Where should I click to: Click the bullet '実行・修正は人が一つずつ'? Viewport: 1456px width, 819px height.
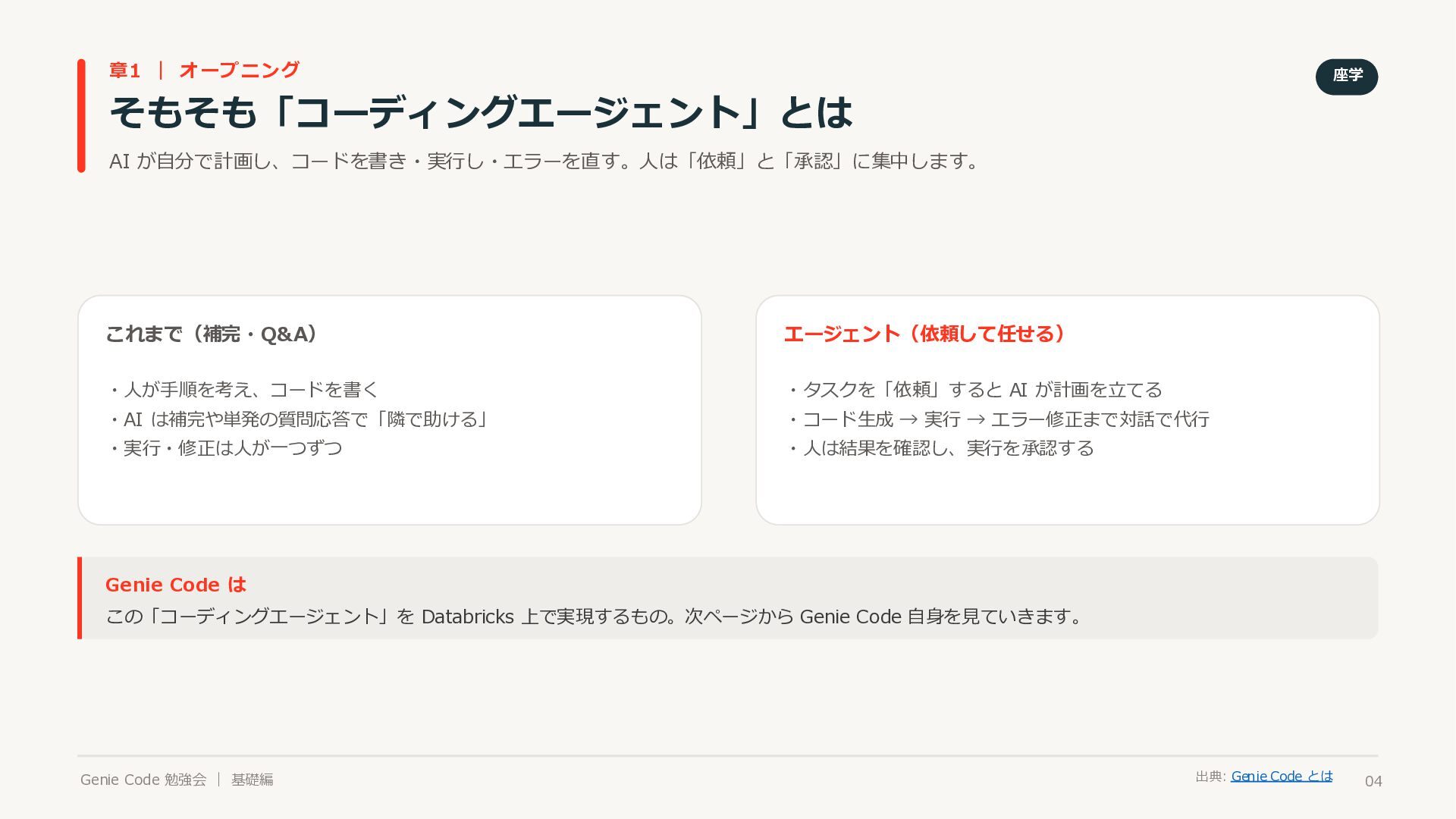tap(224, 448)
